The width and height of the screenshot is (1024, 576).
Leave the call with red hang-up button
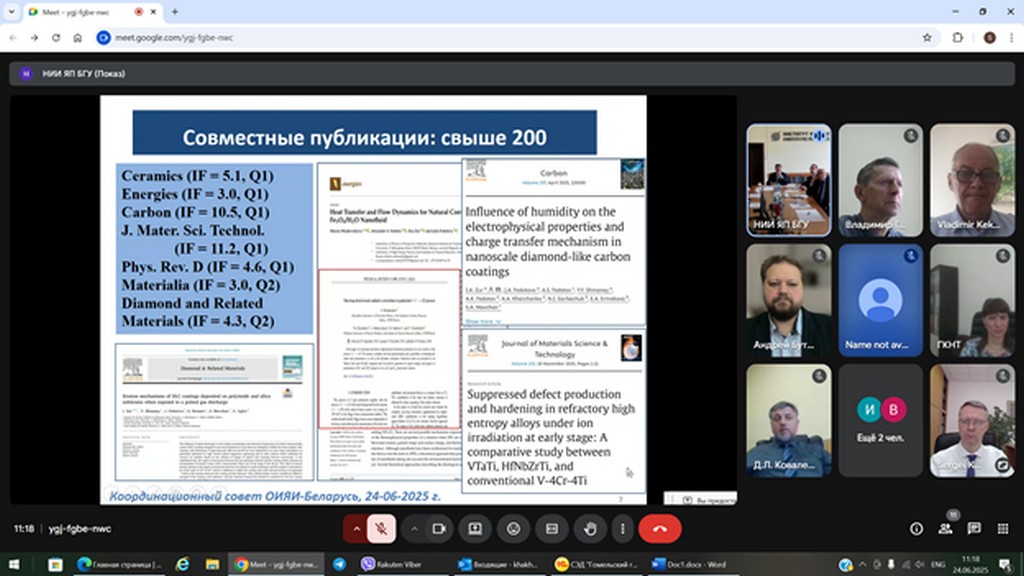point(659,528)
